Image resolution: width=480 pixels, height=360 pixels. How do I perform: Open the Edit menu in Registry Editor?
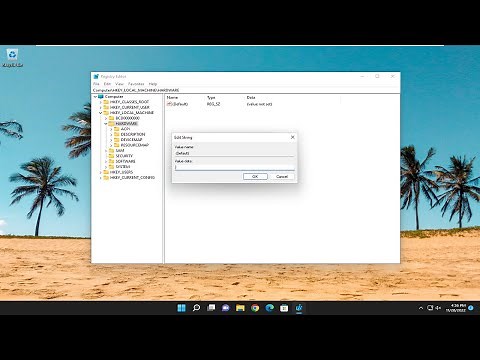tap(107, 84)
